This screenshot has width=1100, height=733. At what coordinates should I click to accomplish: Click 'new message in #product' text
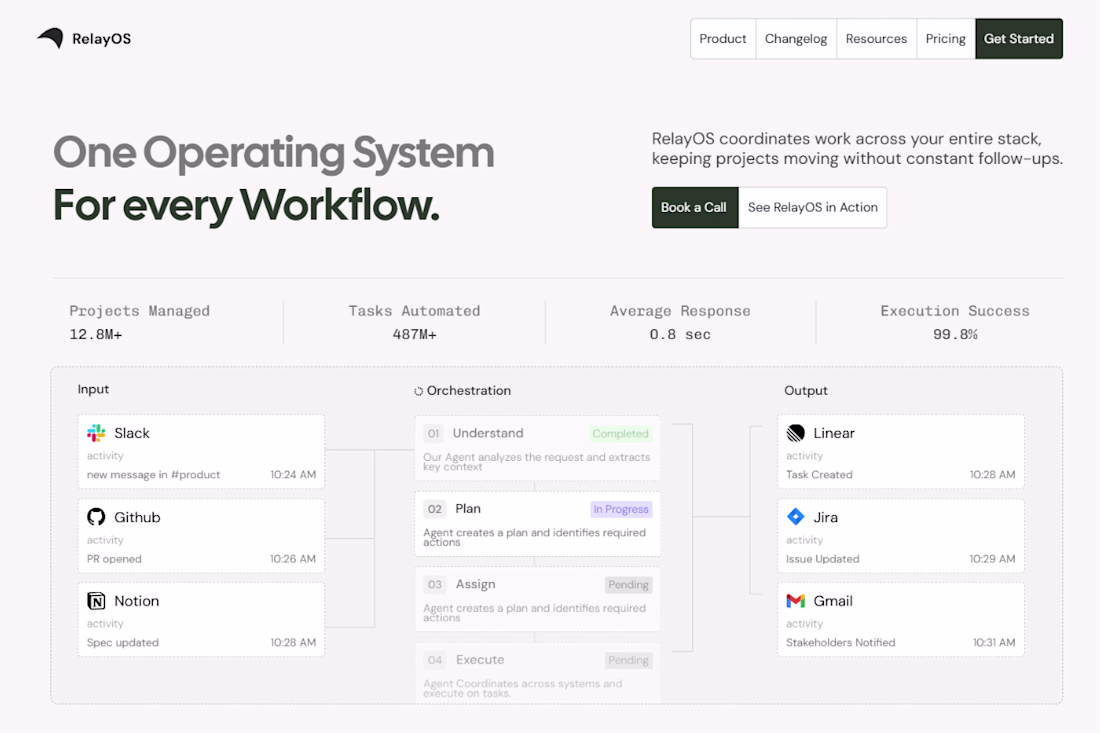[x=154, y=475]
